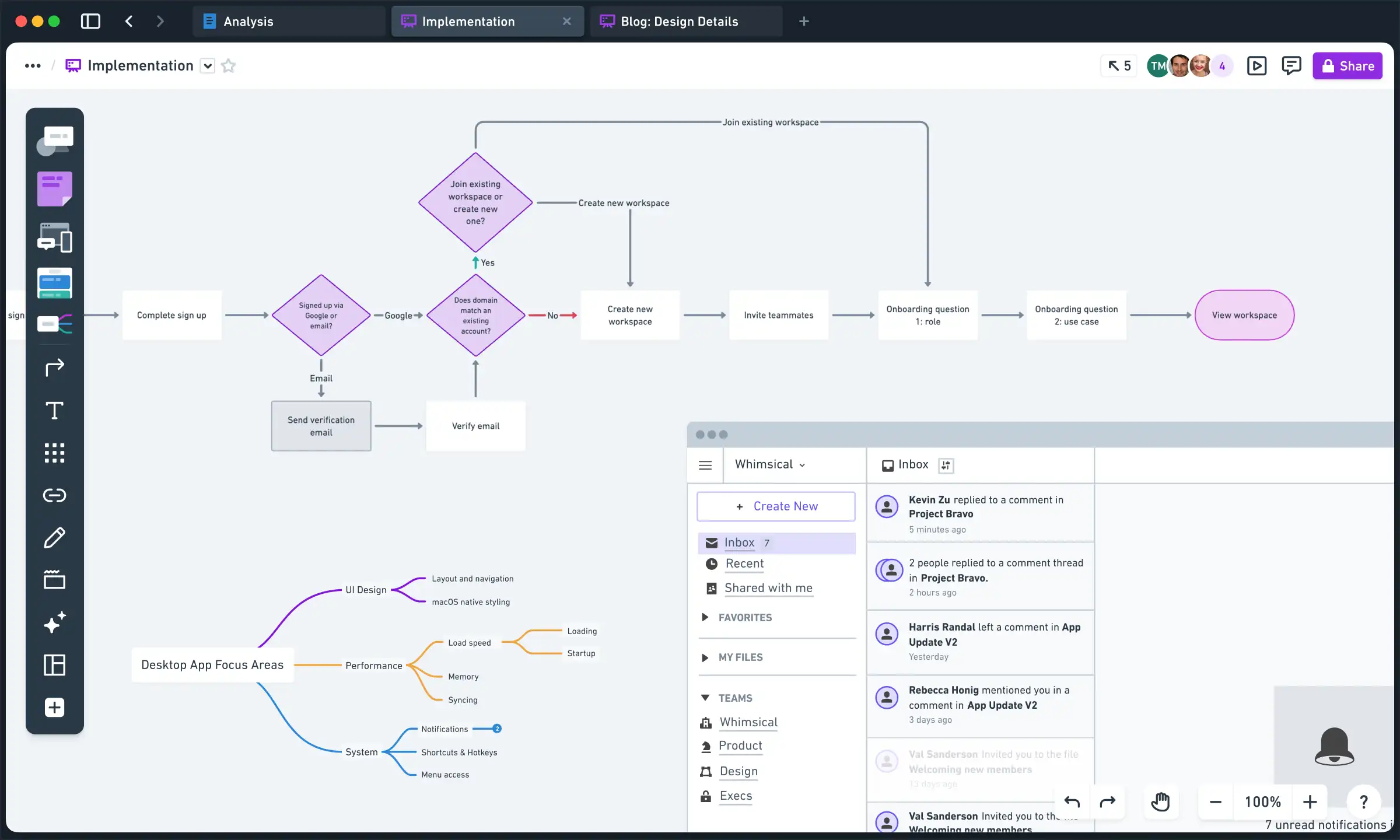Click the zoom out minus control

[x=1215, y=801]
